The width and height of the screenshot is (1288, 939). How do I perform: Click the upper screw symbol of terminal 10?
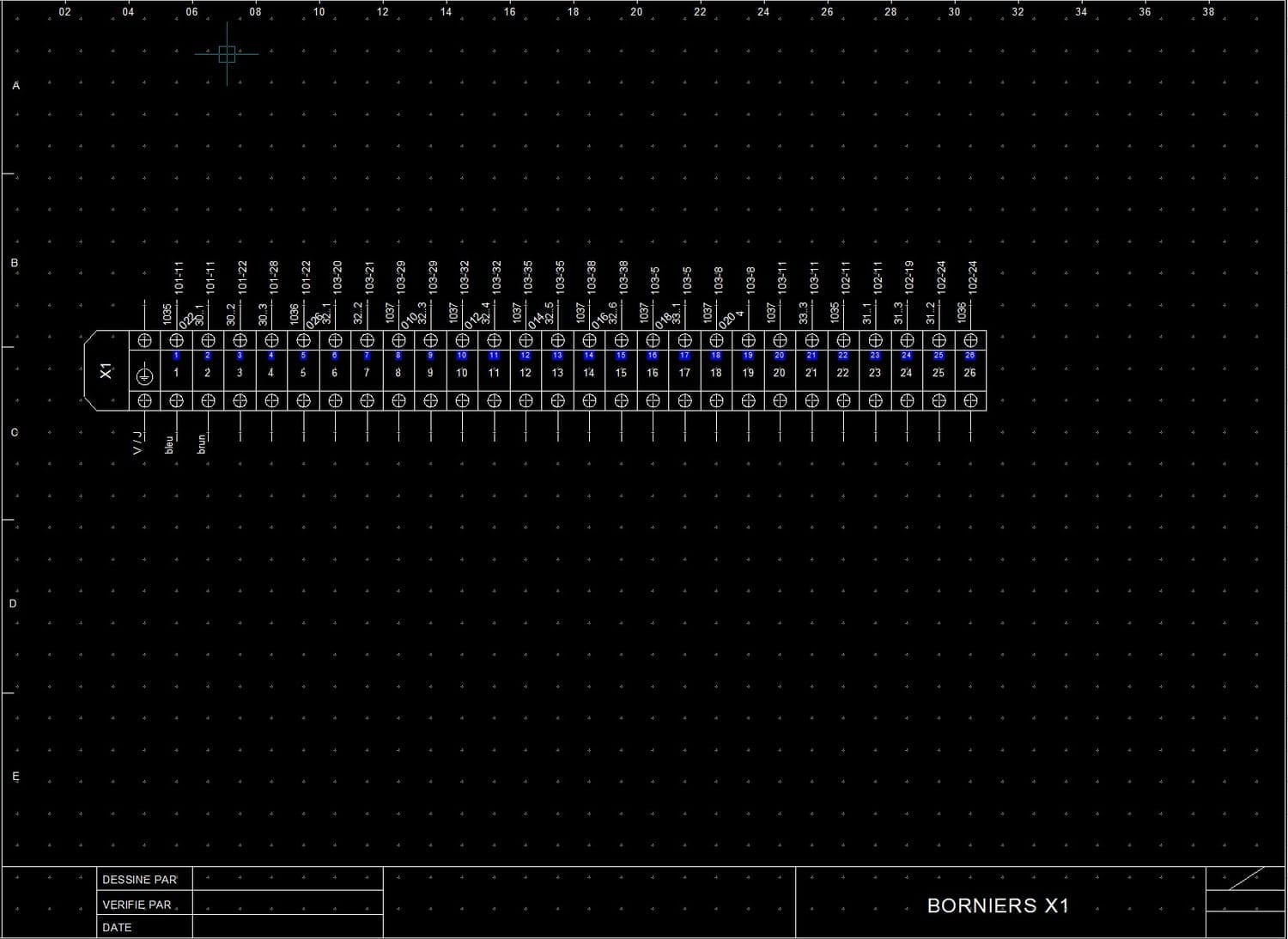[462, 340]
